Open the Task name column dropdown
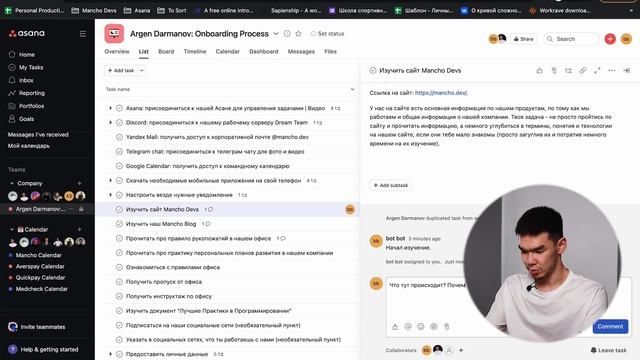The image size is (640, 360). (352, 89)
